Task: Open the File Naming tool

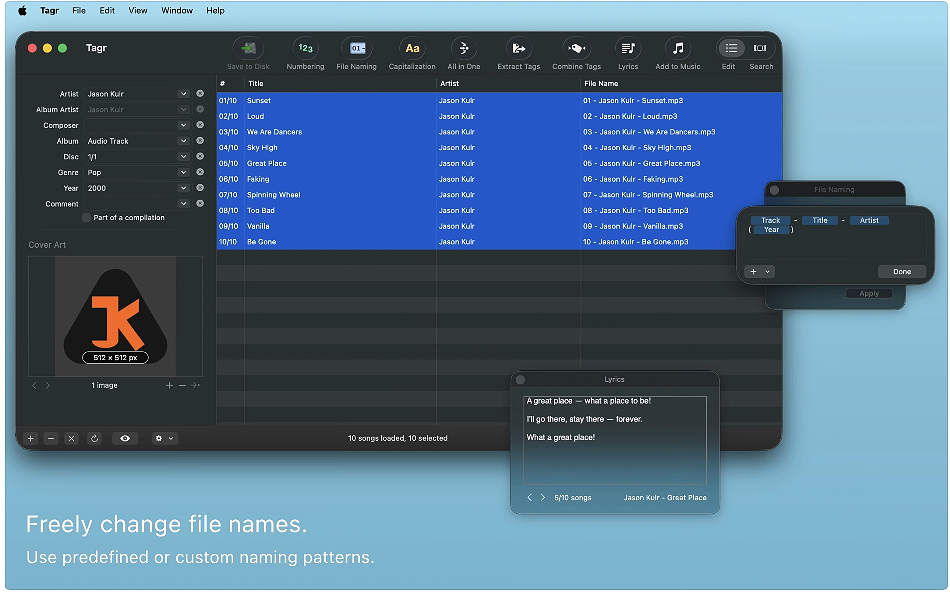Action: point(357,48)
